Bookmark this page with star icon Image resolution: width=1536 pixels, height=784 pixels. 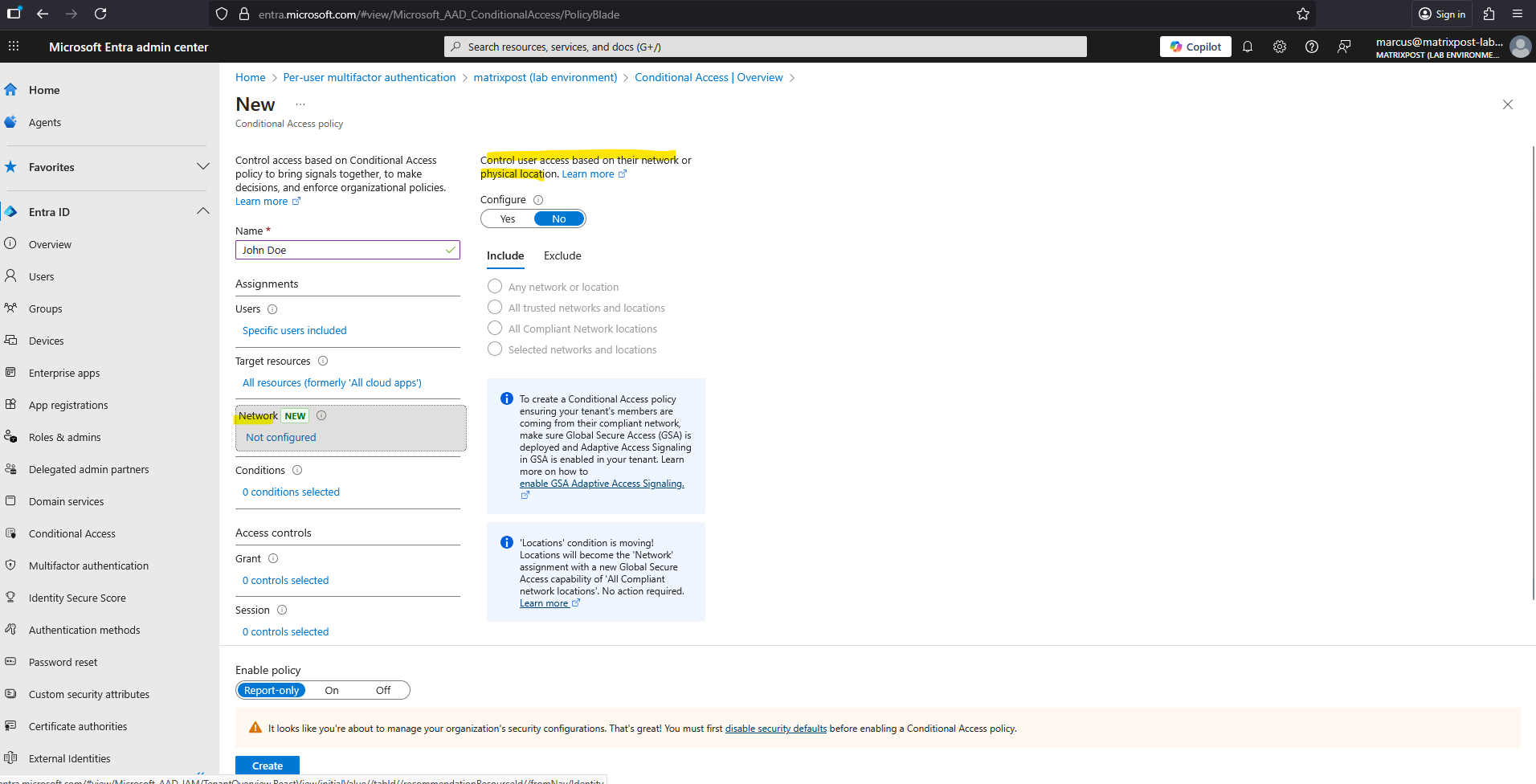click(x=1303, y=14)
